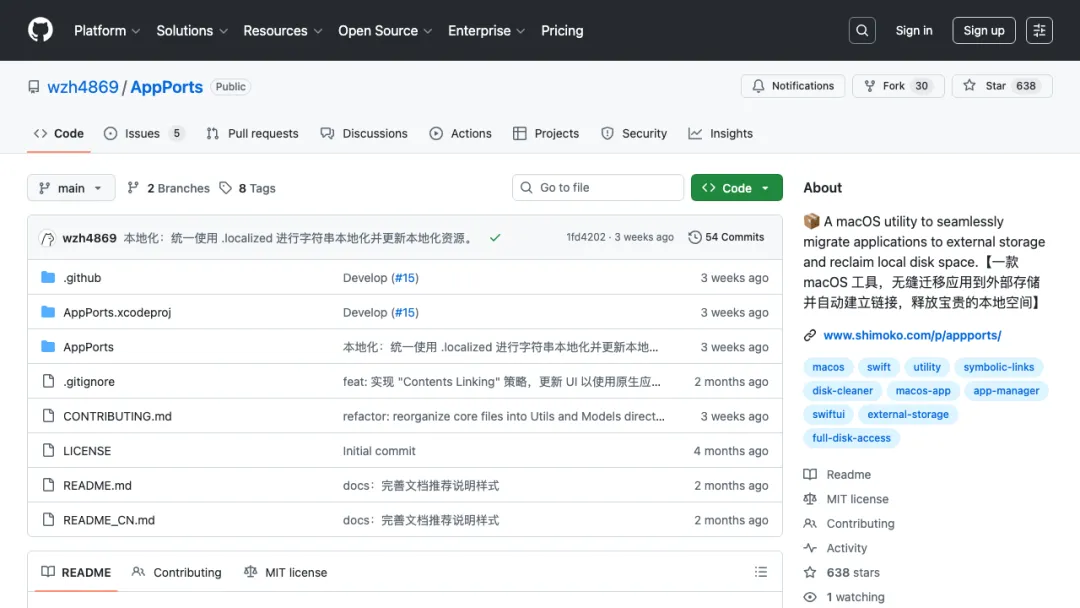Click the green check status icon on latest commit
The image size is (1080, 608).
click(495, 238)
